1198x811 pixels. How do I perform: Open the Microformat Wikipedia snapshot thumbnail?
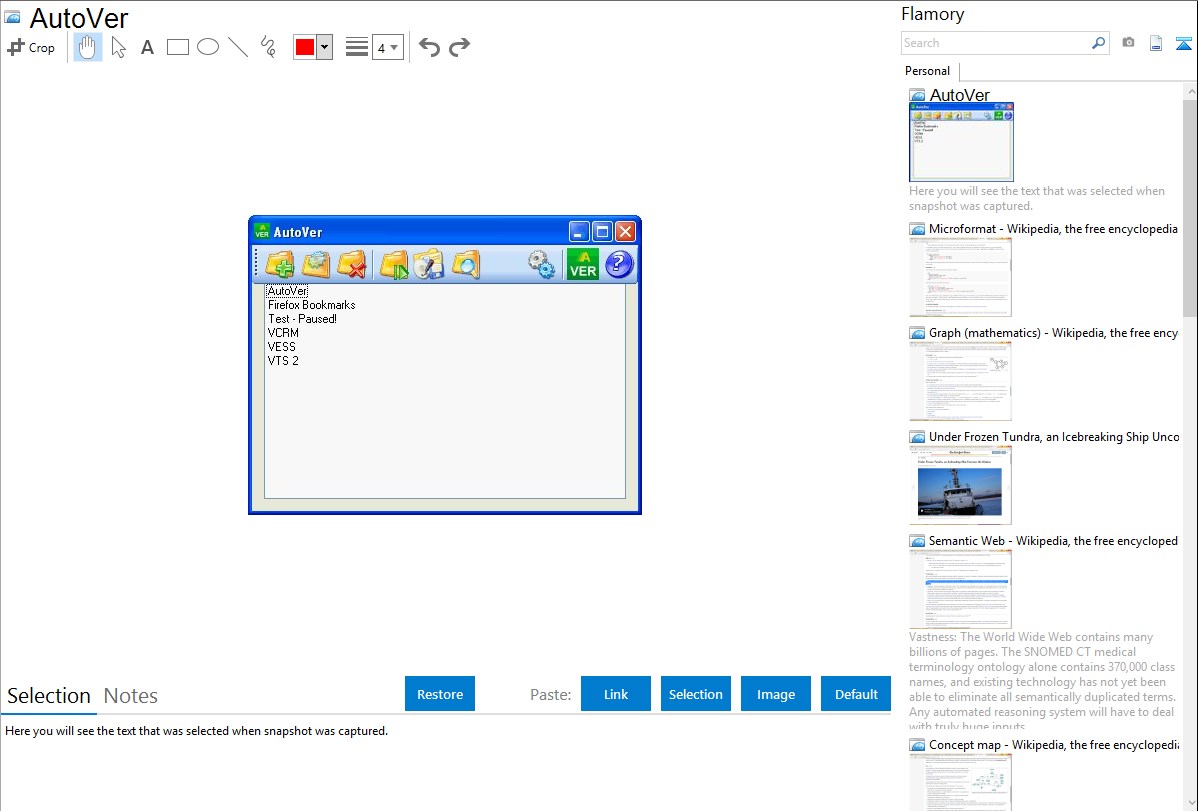(960, 277)
